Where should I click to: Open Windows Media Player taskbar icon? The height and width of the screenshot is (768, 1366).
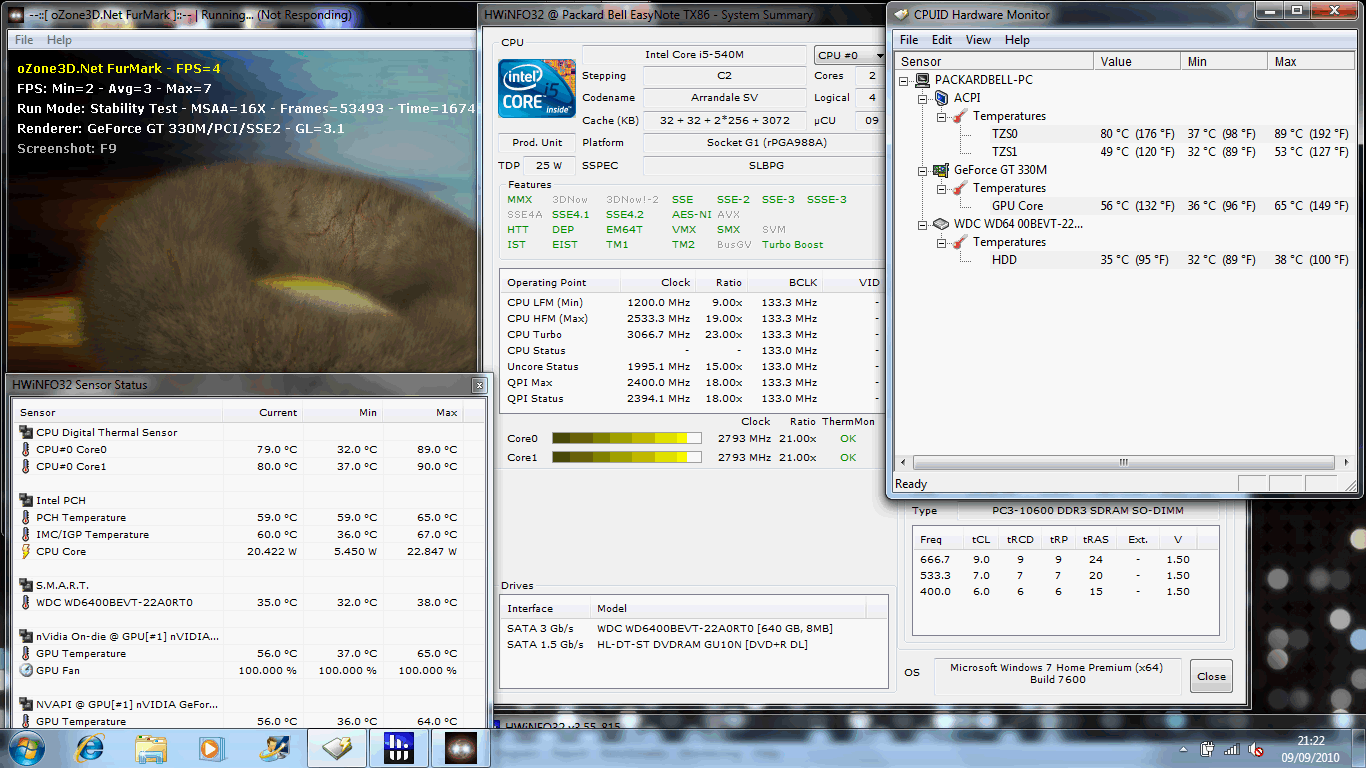(x=211, y=748)
